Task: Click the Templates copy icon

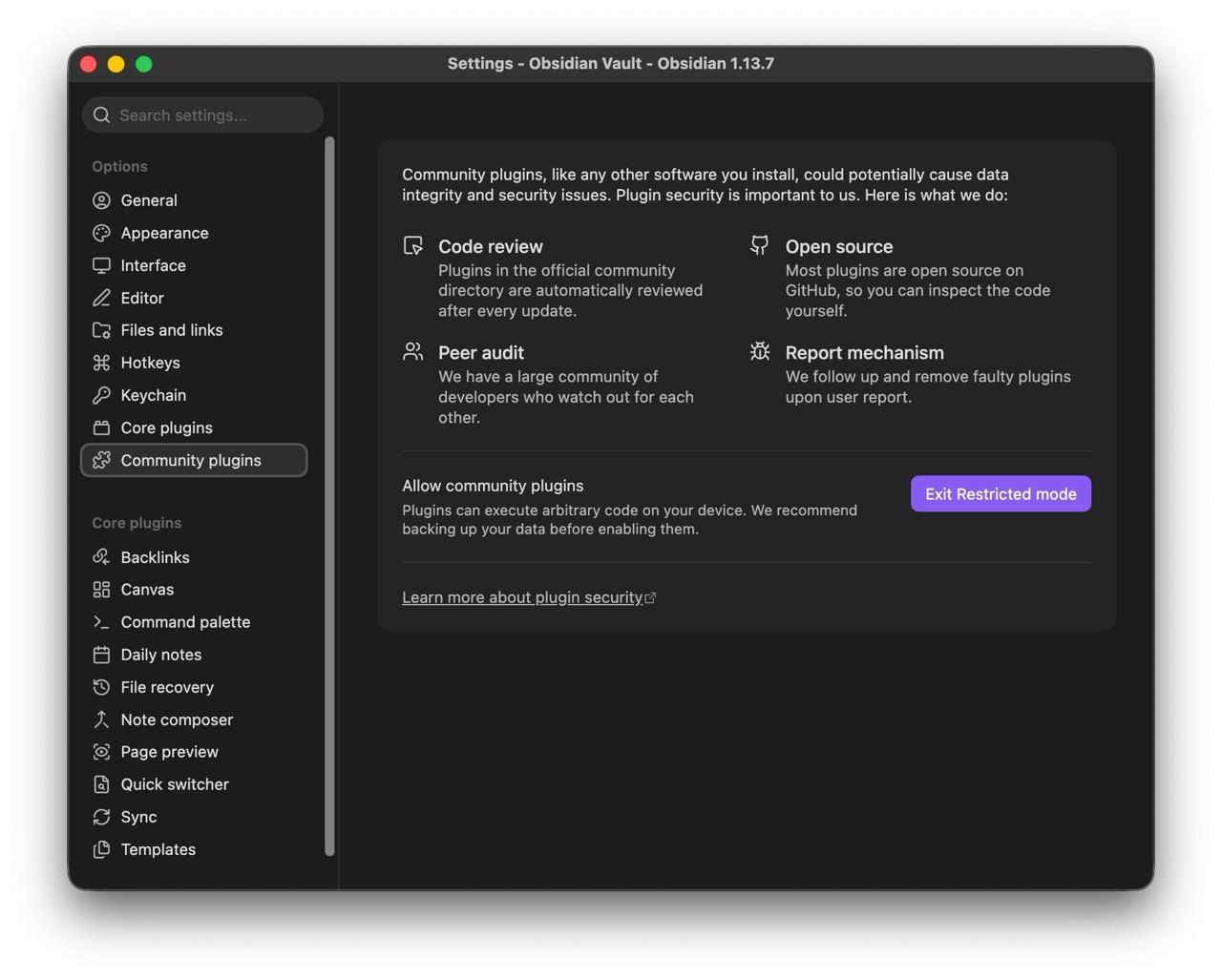Action: 101,849
